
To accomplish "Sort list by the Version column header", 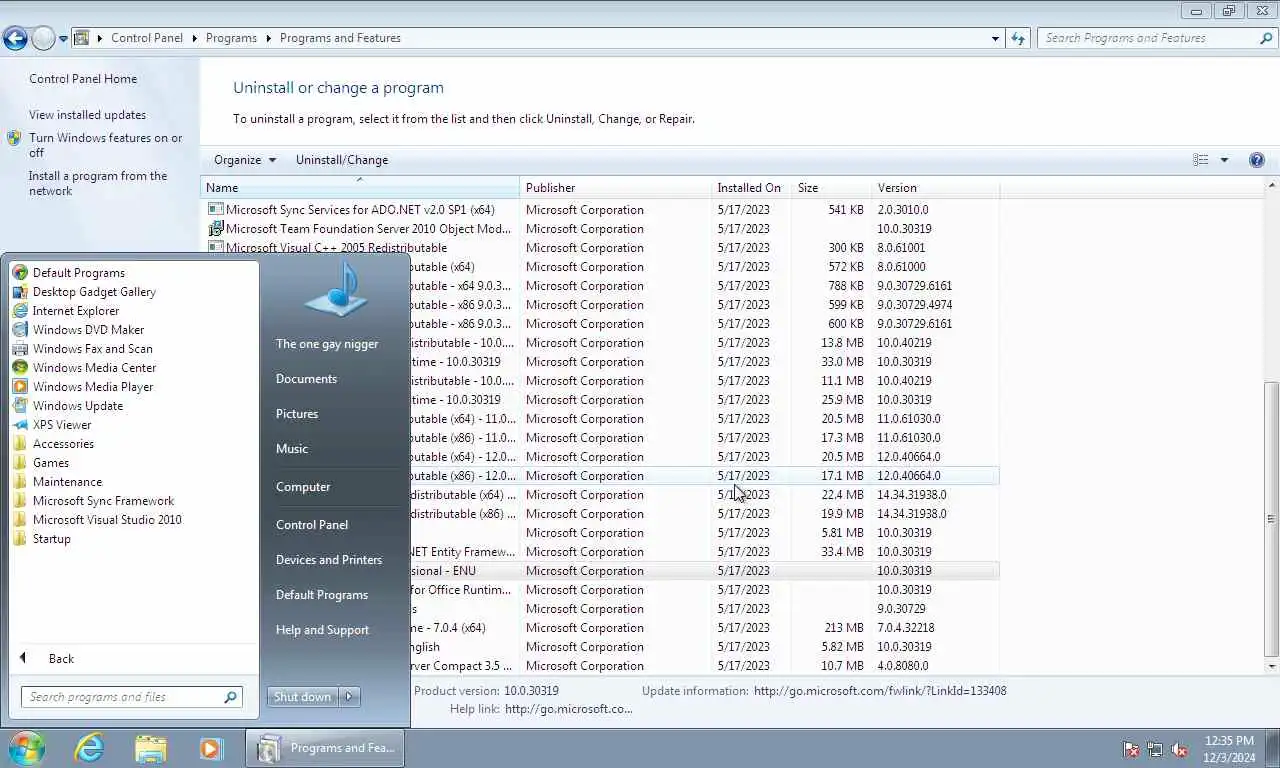I will tap(935, 188).
